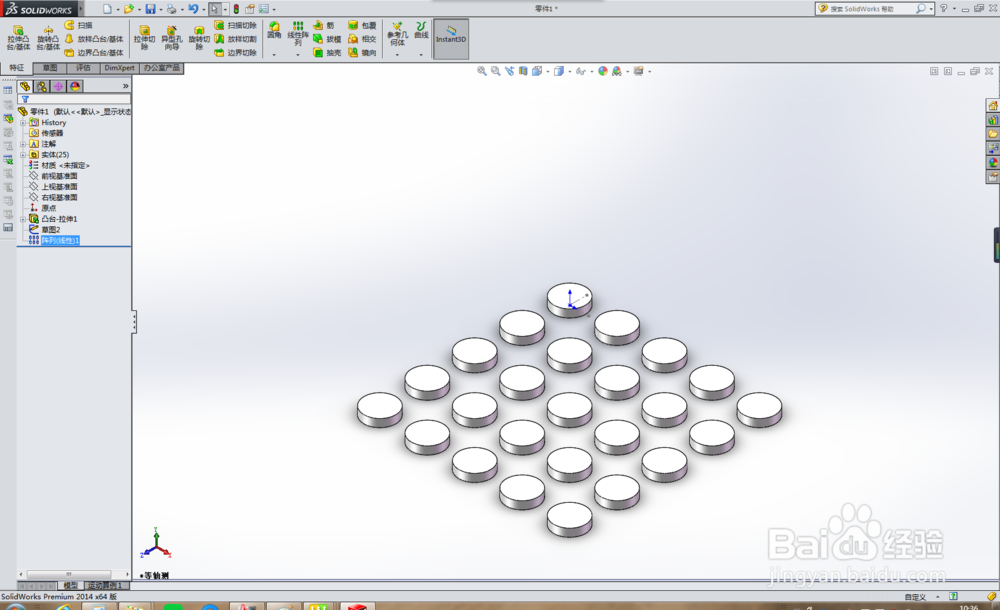Expand the History folder node

[x=23, y=123]
